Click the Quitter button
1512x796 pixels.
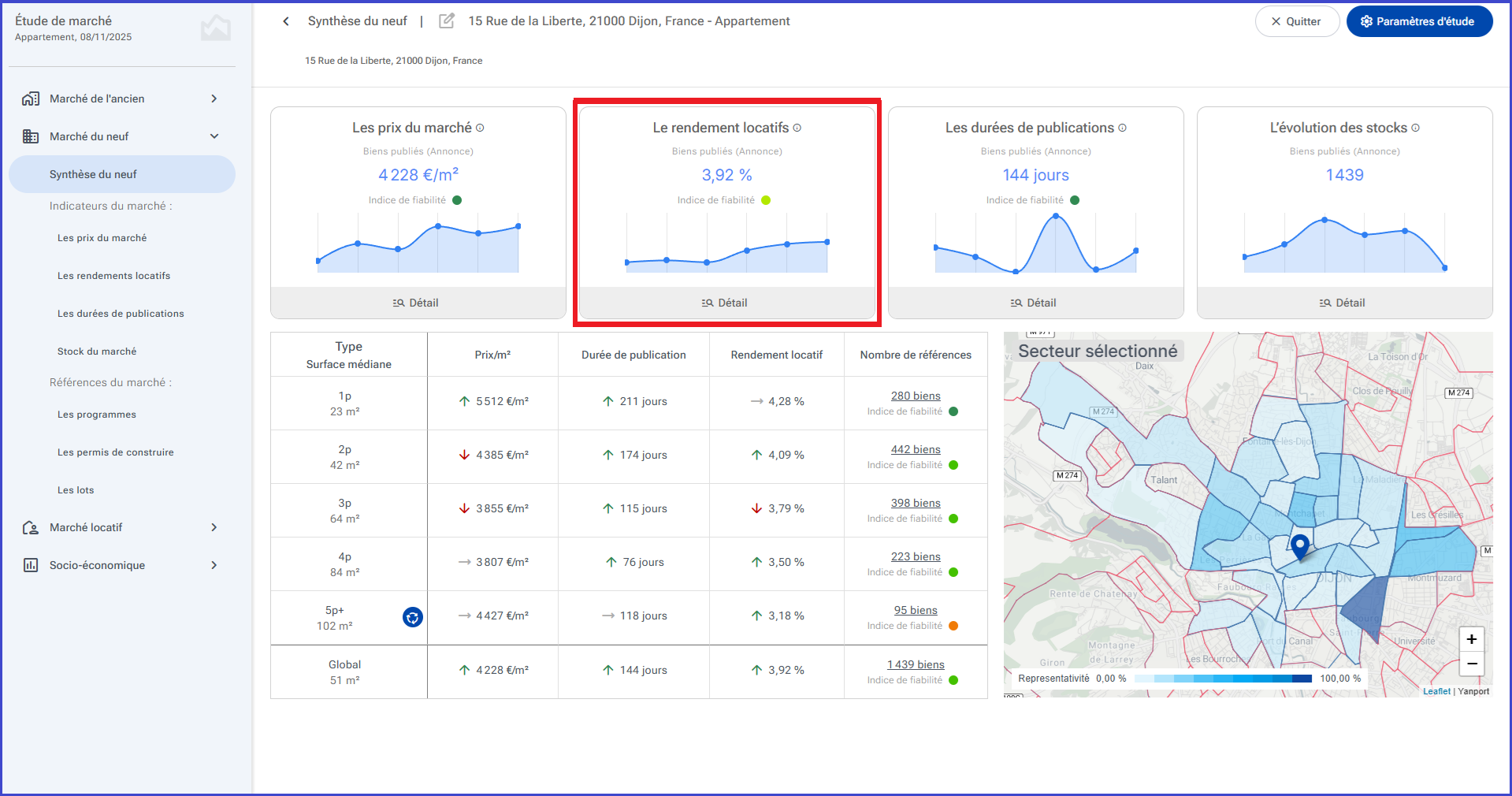[x=1297, y=21]
